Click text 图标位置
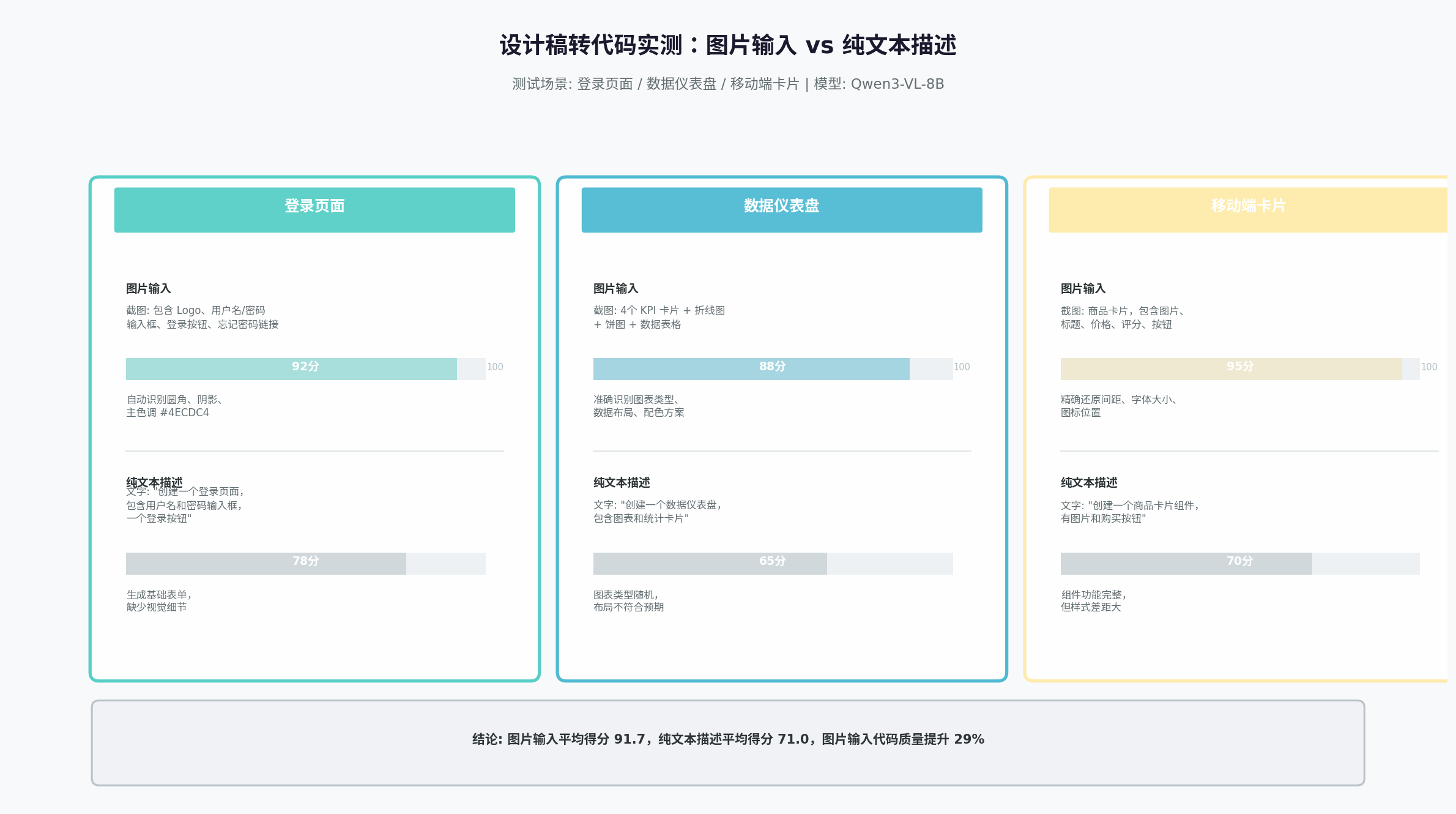 click(x=1080, y=413)
